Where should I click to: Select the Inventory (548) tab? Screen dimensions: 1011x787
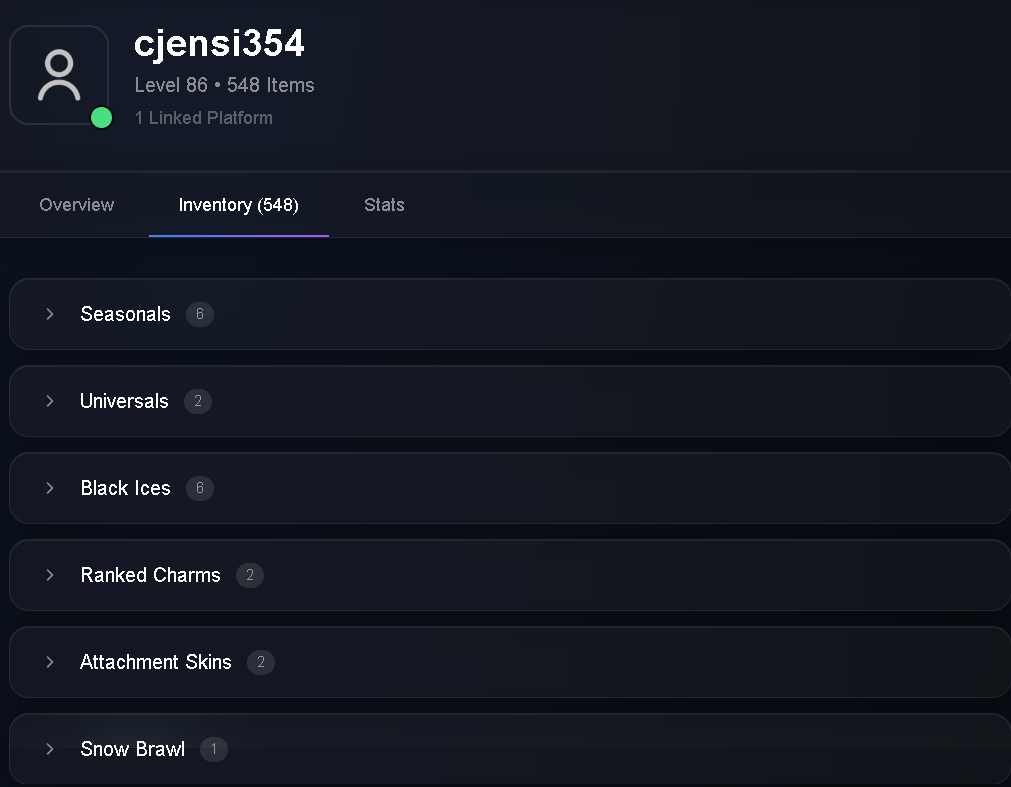pos(239,205)
